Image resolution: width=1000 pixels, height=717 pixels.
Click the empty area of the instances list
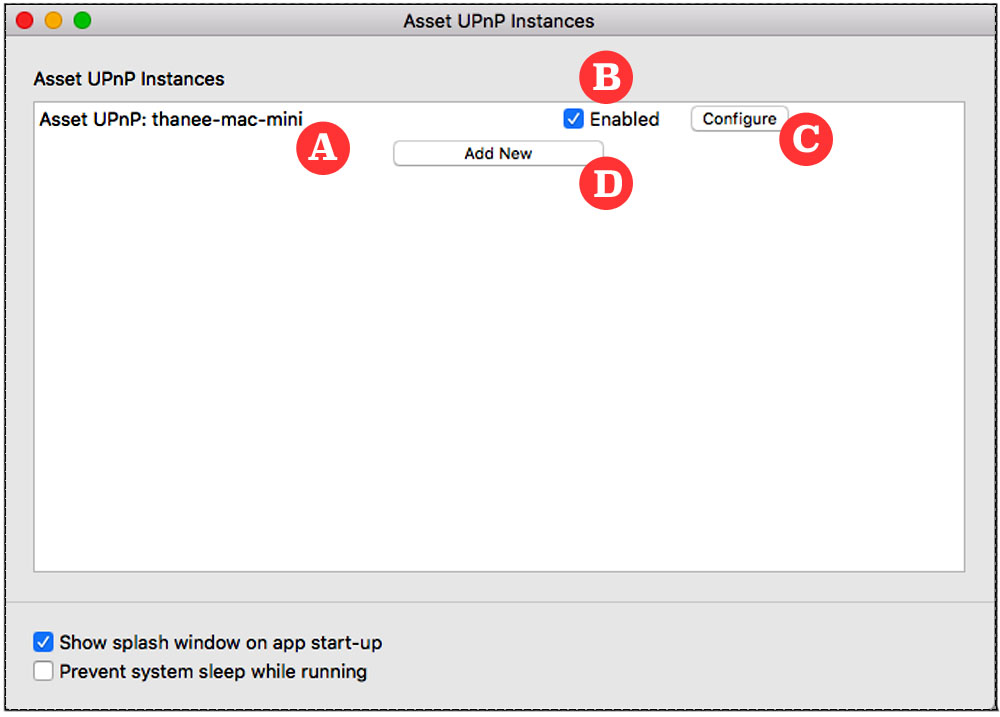(498, 380)
